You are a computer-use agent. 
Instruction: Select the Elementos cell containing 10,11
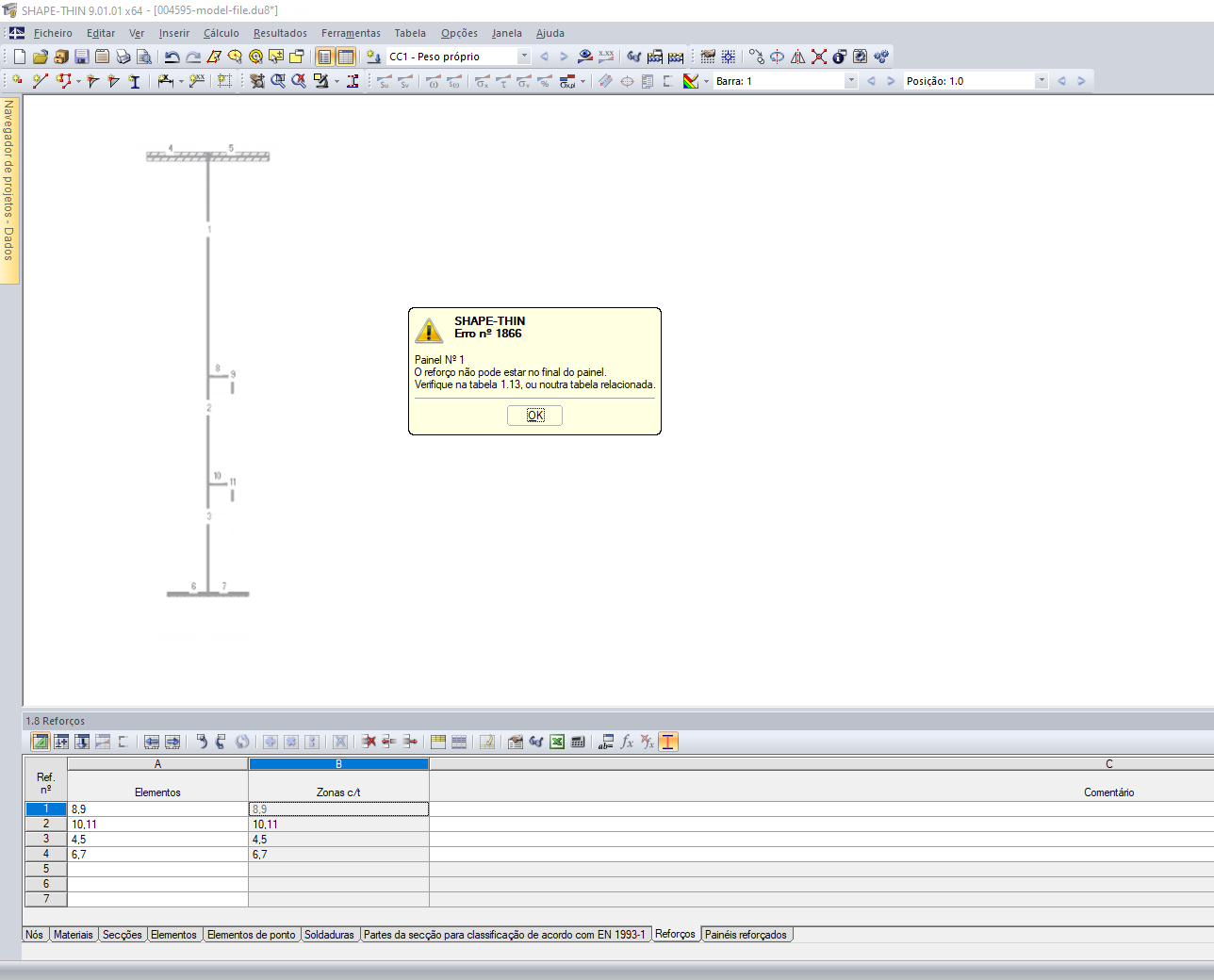[157, 825]
